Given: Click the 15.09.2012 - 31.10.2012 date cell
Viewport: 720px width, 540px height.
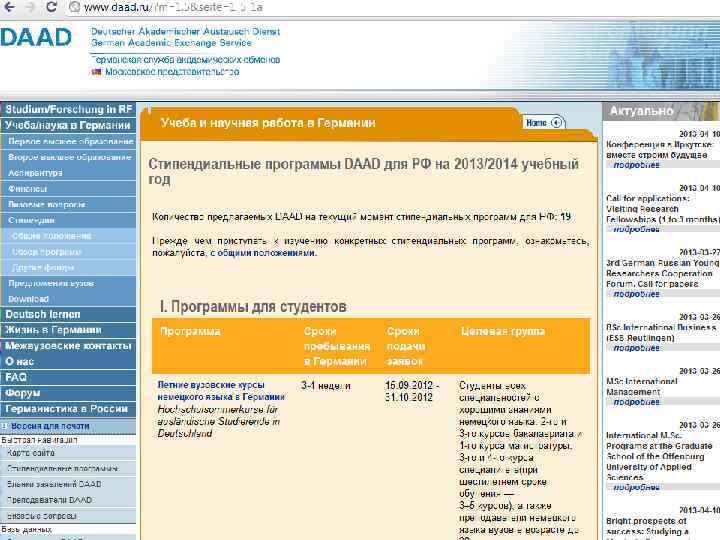Looking at the screenshot, I should tap(412, 391).
